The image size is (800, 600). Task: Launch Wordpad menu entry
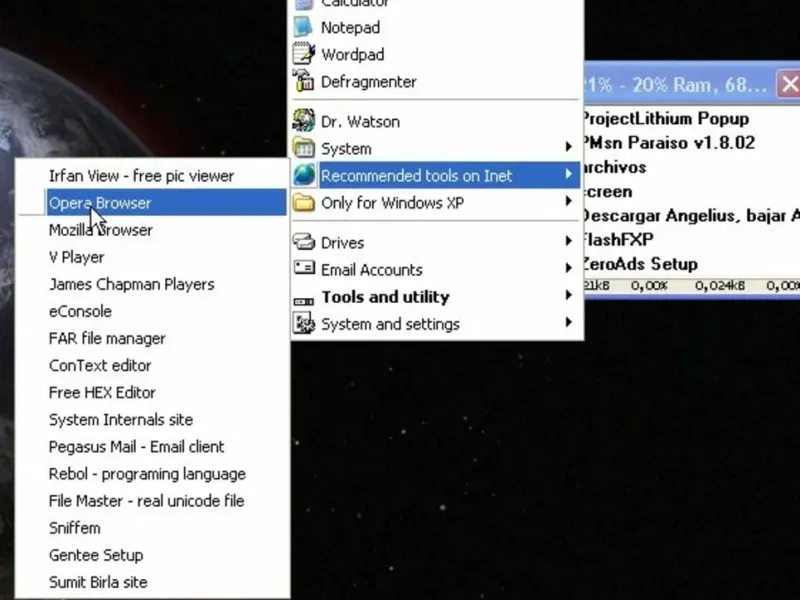coord(437,55)
